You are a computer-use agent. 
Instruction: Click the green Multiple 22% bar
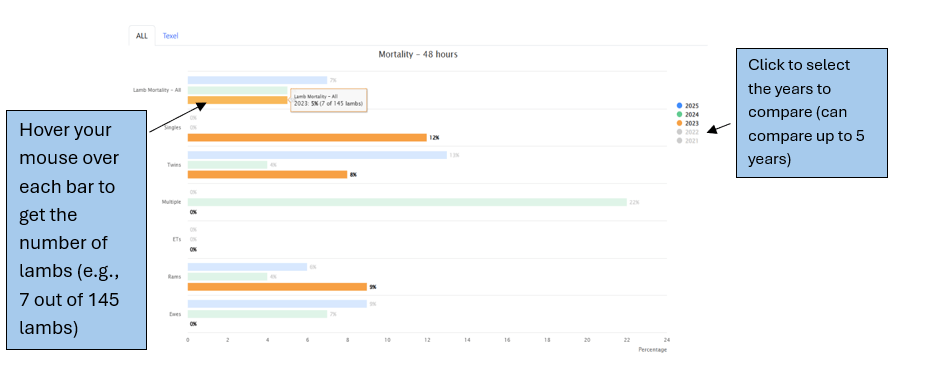[x=407, y=202]
